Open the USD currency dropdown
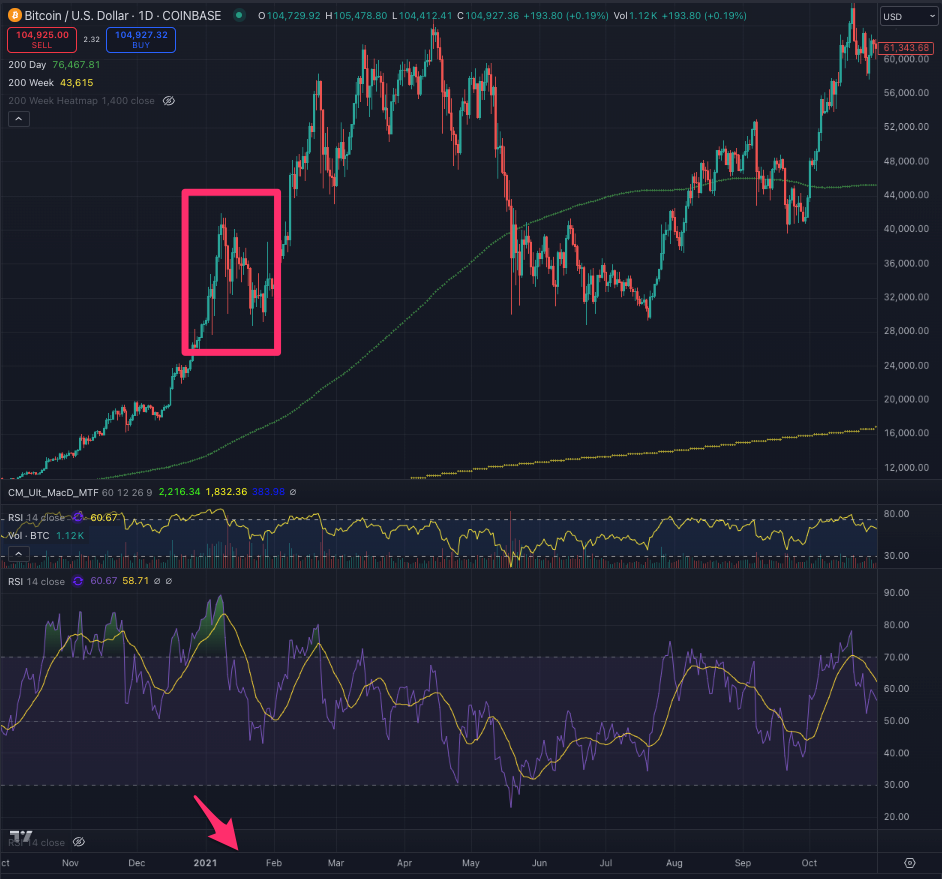 (x=908, y=17)
